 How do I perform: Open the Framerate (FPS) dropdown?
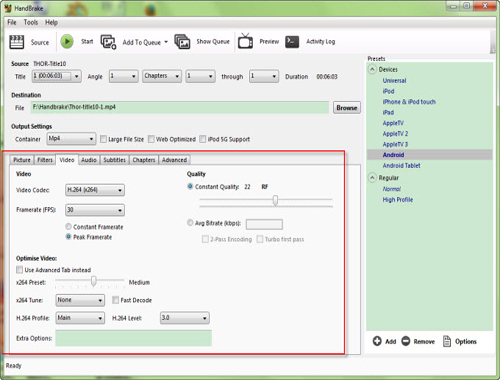tap(95, 210)
